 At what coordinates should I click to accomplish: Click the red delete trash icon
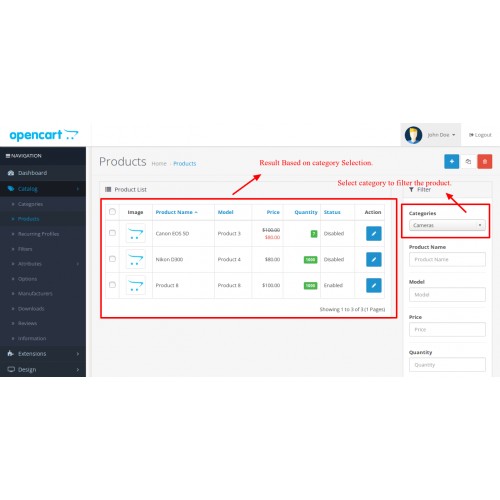click(x=485, y=162)
